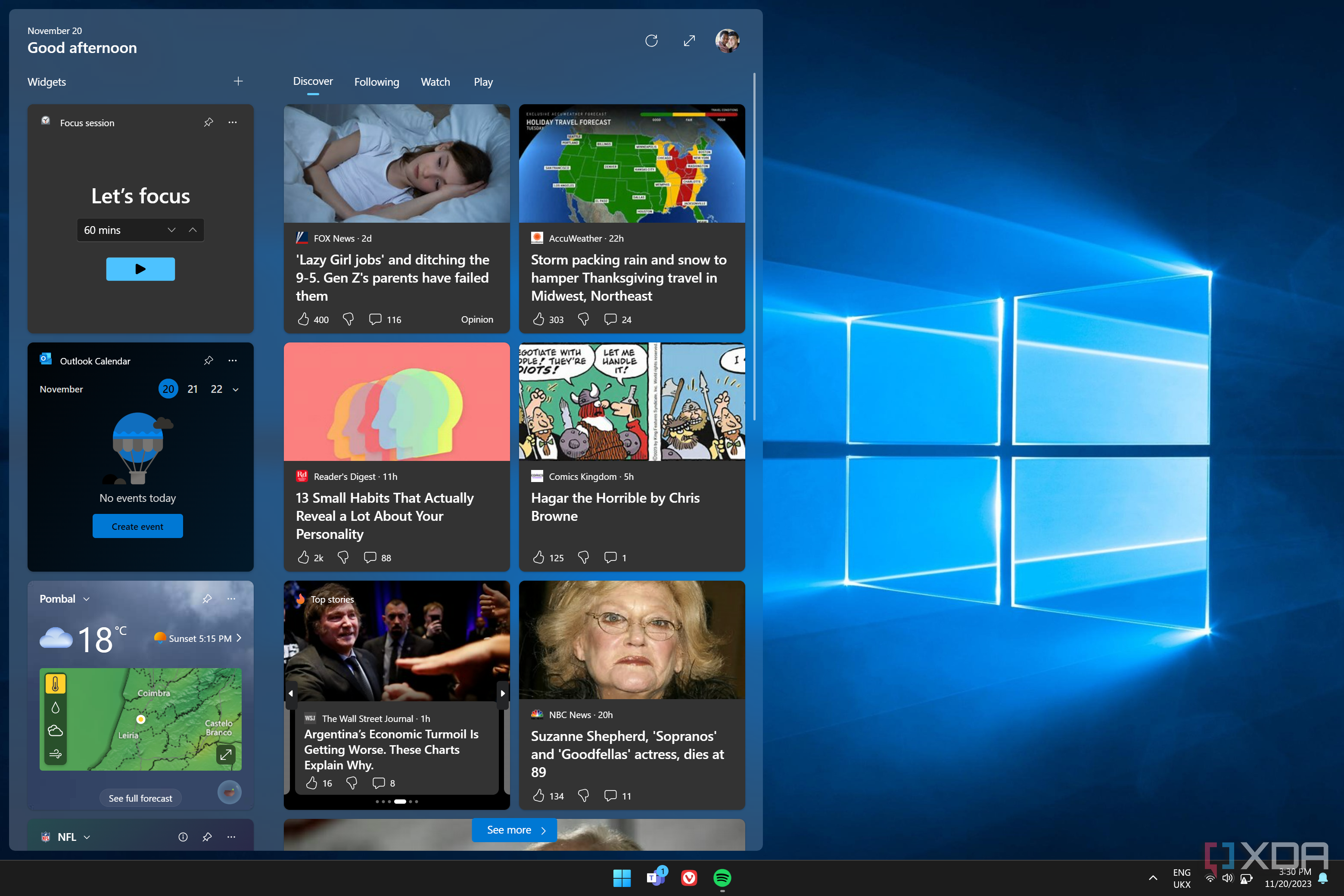
Task: Go to previous top story
Action: [290, 694]
